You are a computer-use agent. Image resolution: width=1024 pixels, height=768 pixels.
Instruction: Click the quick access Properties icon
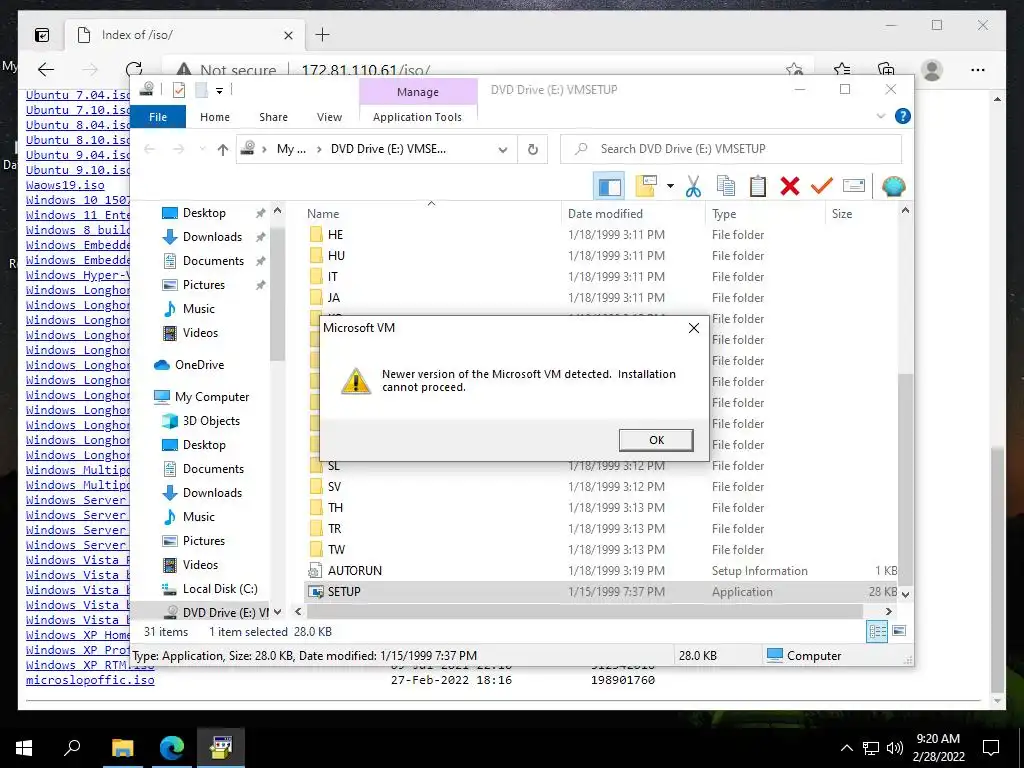(x=178, y=90)
